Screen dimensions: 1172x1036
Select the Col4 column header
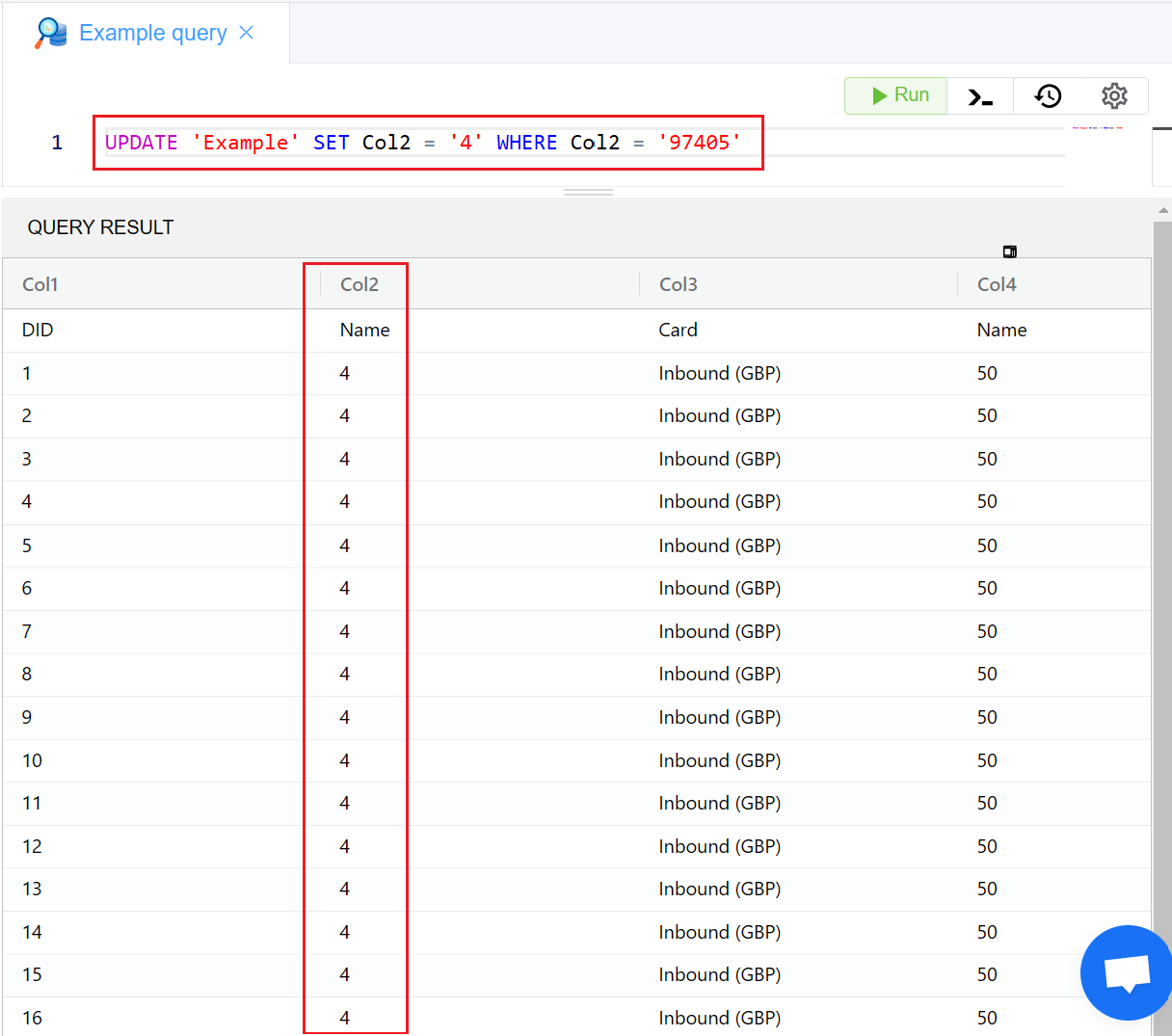pos(997,284)
